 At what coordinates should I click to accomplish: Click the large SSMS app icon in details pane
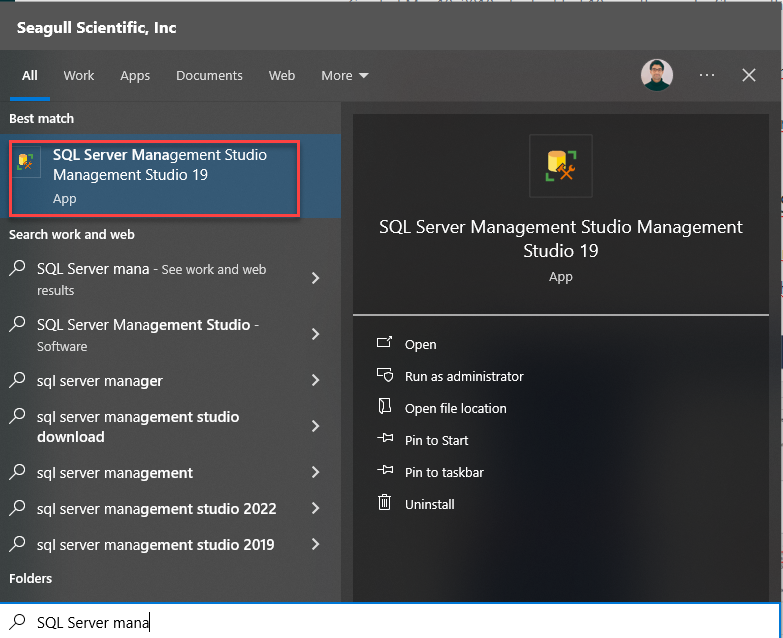560,166
